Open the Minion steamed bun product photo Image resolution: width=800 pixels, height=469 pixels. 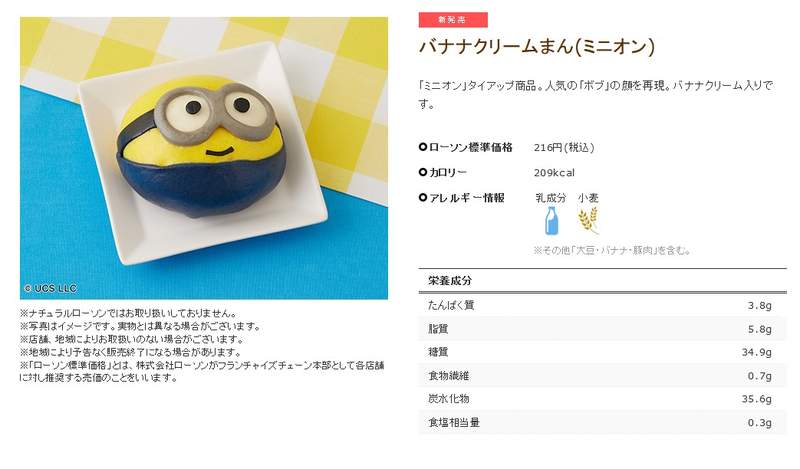[x=204, y=158]
